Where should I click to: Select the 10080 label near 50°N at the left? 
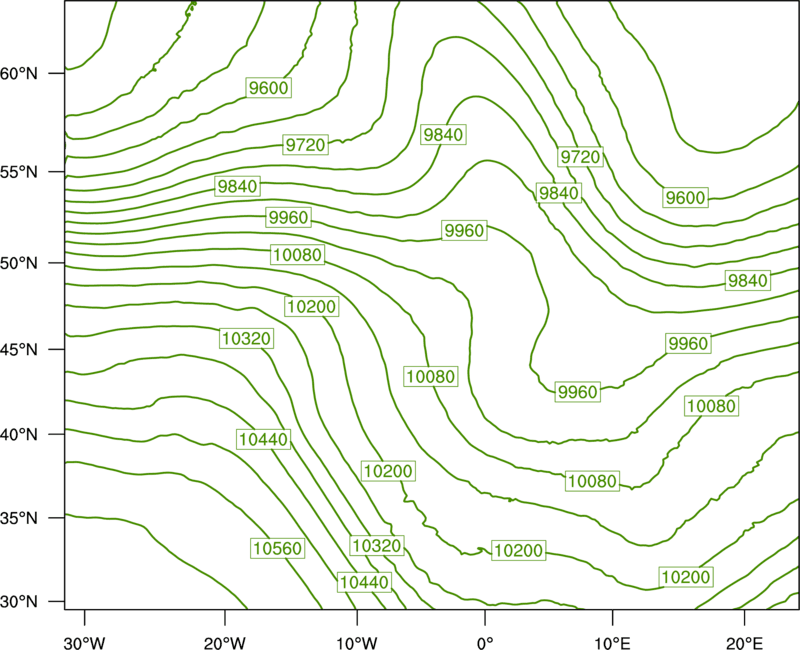coord(297,255)
